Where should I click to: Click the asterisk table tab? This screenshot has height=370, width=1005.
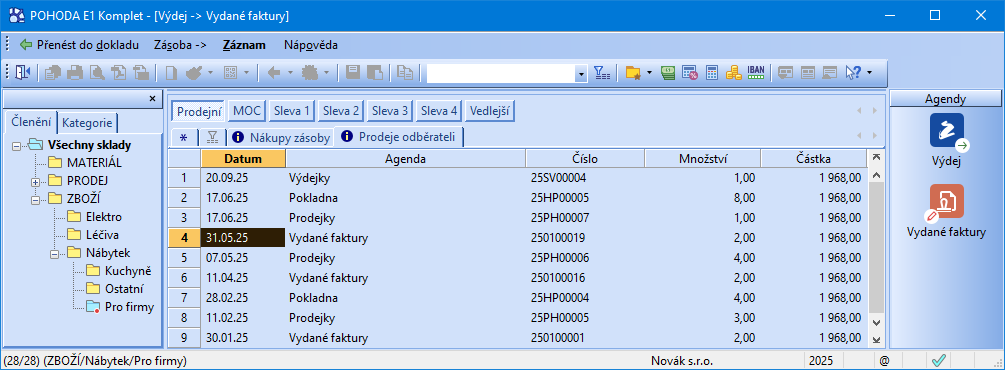tap(183, 137)
